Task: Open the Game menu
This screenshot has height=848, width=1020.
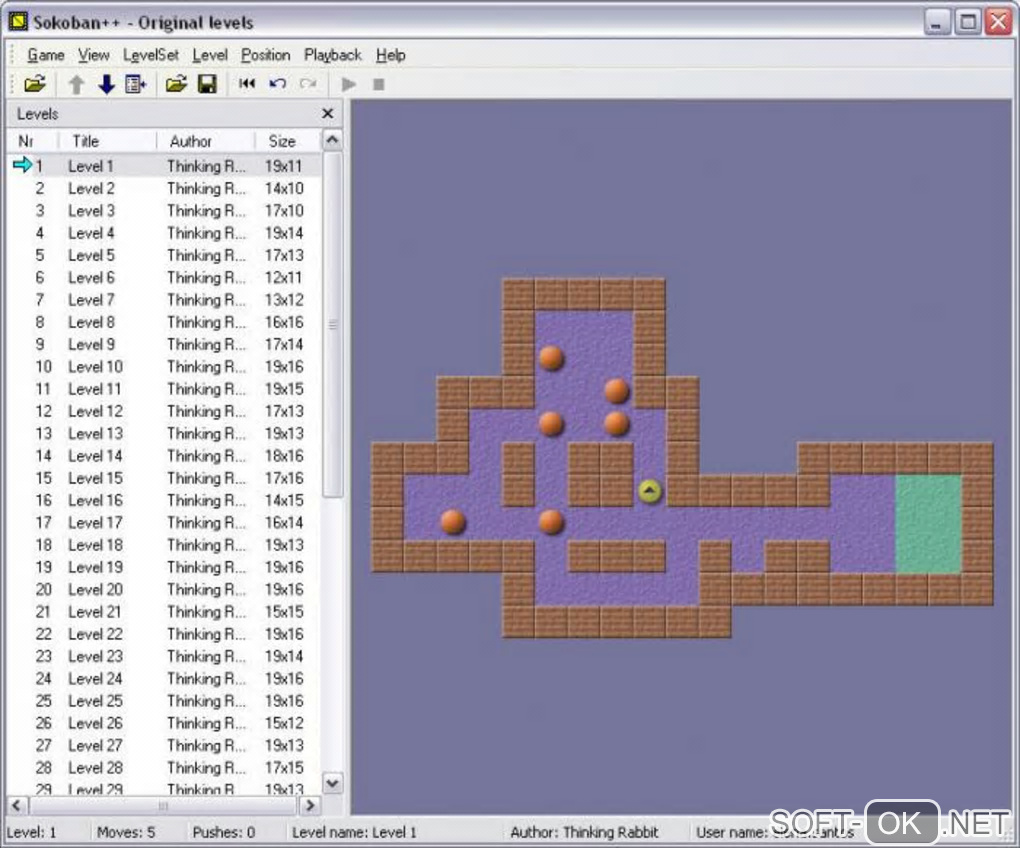Action: (x=46, y=55)
